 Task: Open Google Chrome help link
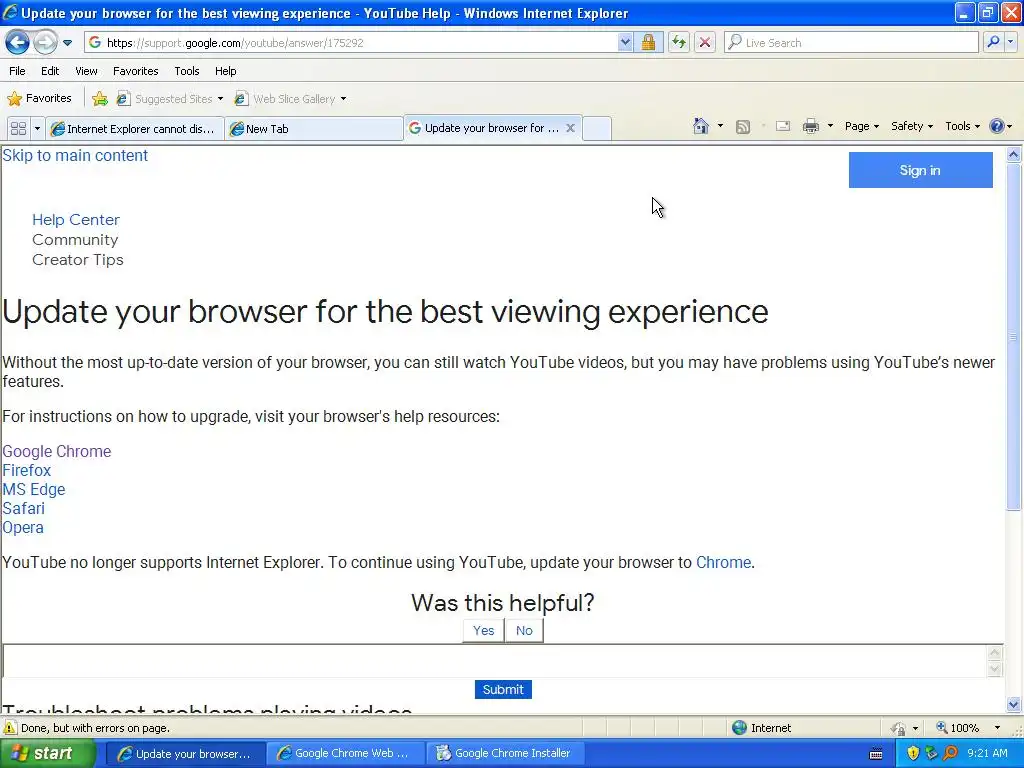pos(57,451)
